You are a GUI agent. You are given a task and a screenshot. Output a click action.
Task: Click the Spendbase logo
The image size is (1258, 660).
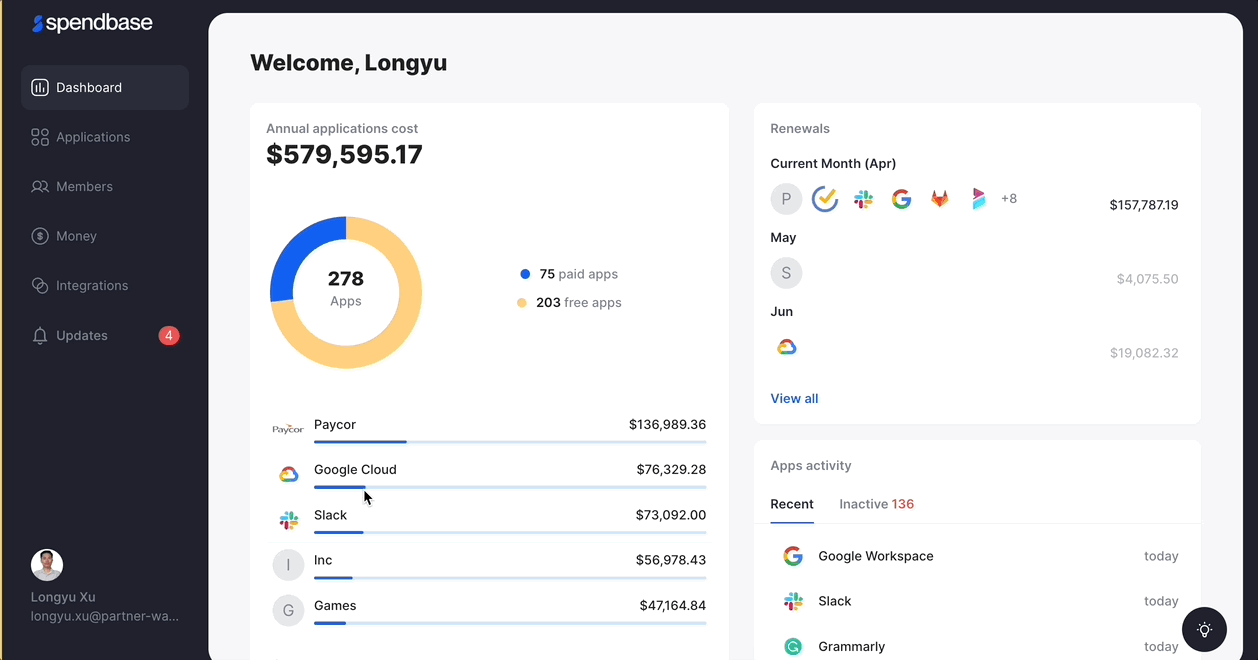92,23
